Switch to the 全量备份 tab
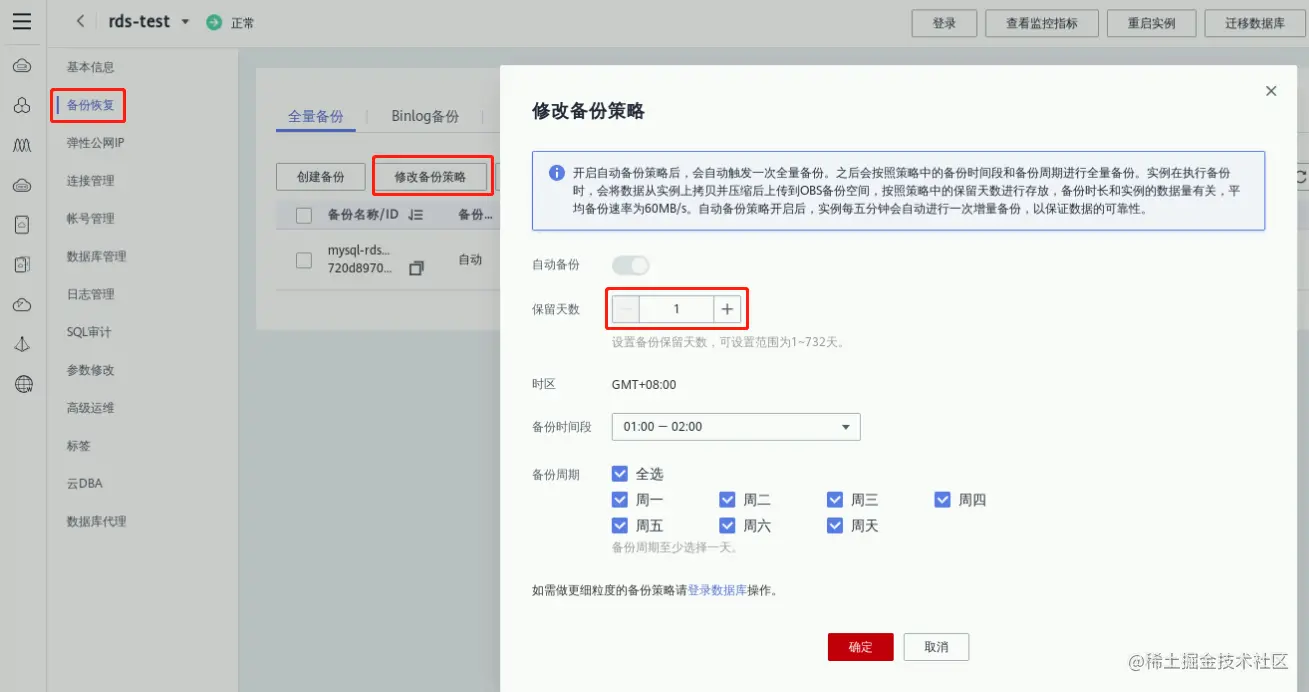 (x=315, y=117)
